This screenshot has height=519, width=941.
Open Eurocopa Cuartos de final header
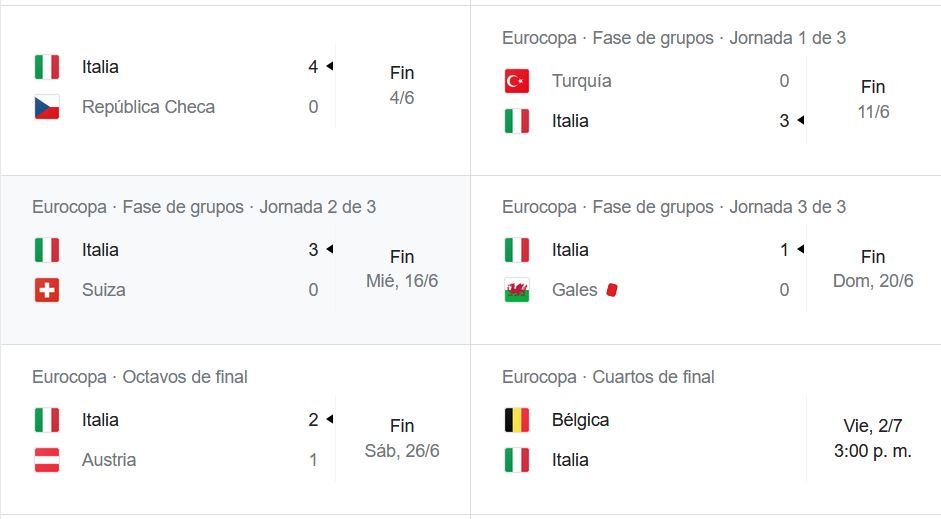609,377
